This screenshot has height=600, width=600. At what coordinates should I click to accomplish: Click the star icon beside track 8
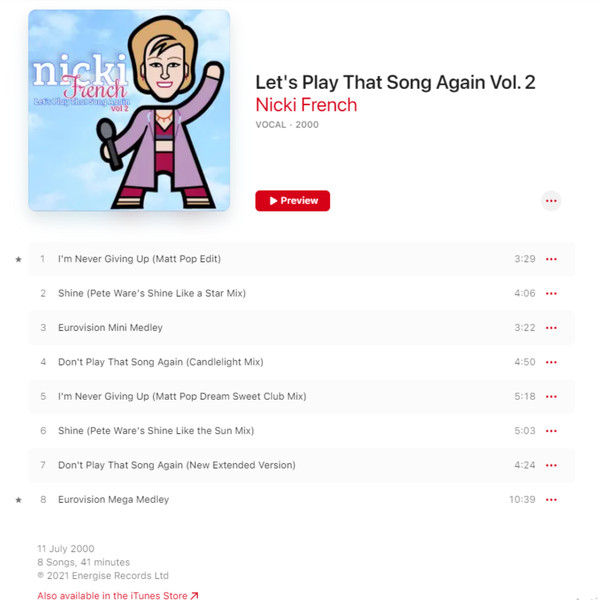pyautogui.click(x=18, y=500)
